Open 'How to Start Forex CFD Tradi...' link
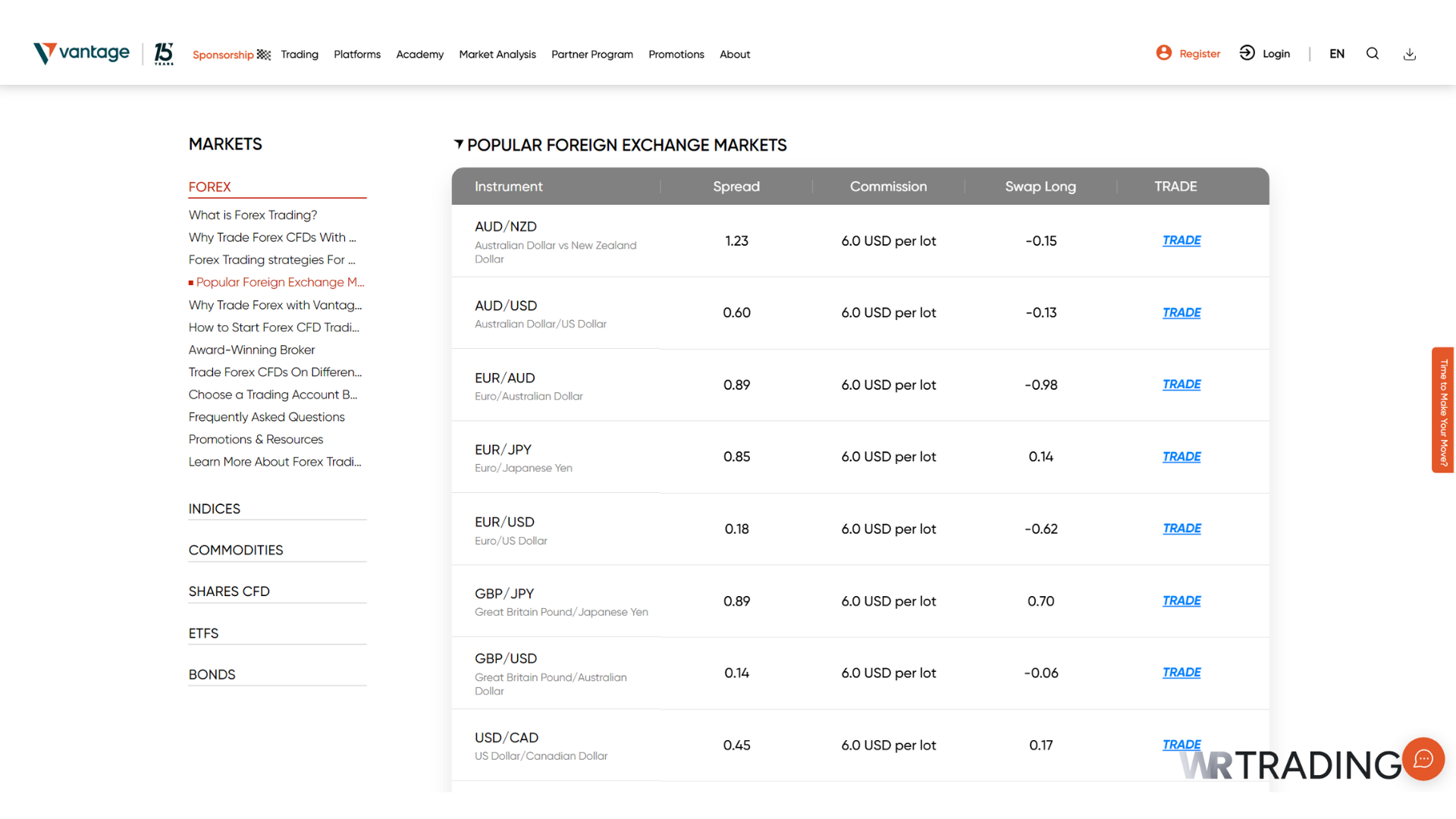Screen dimensions: 1456x819 tap(274, 328)
